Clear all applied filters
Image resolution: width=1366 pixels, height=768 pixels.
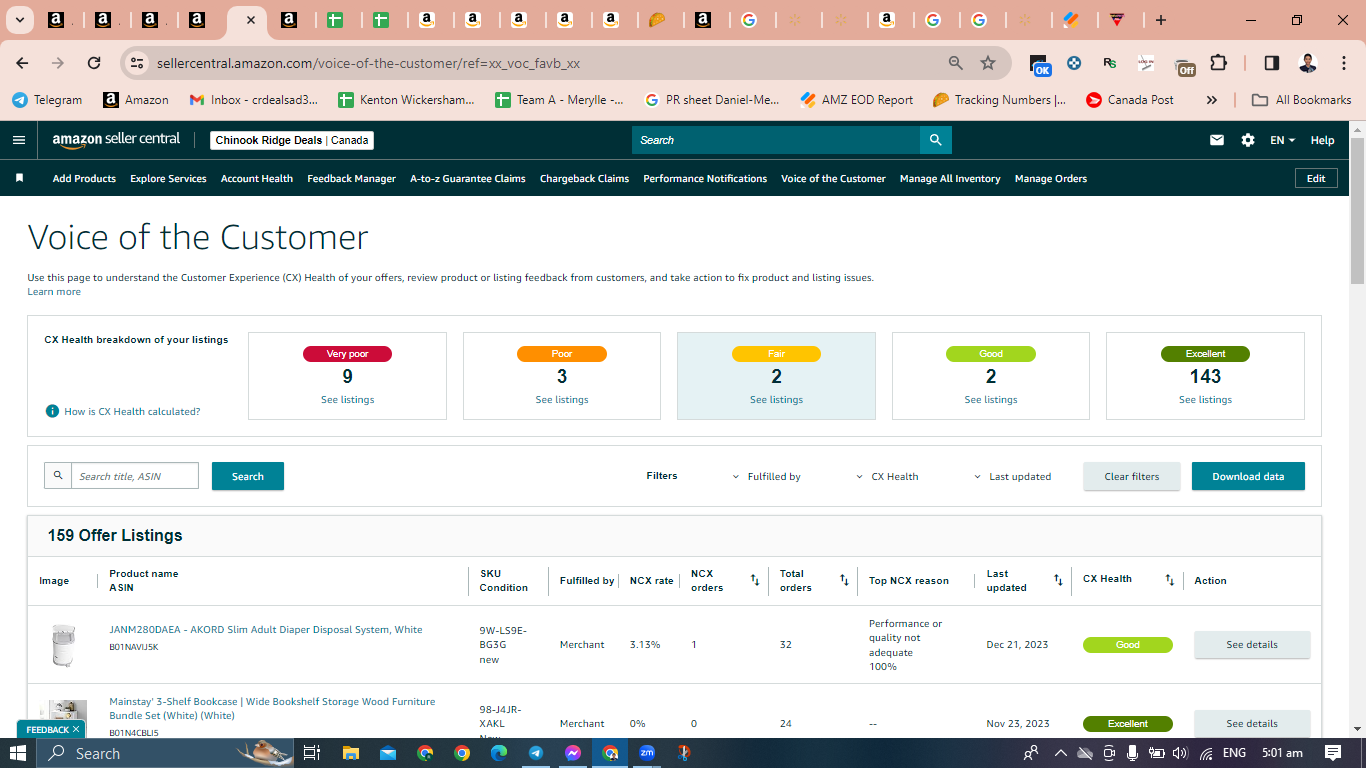click(x=1132, y=476)
